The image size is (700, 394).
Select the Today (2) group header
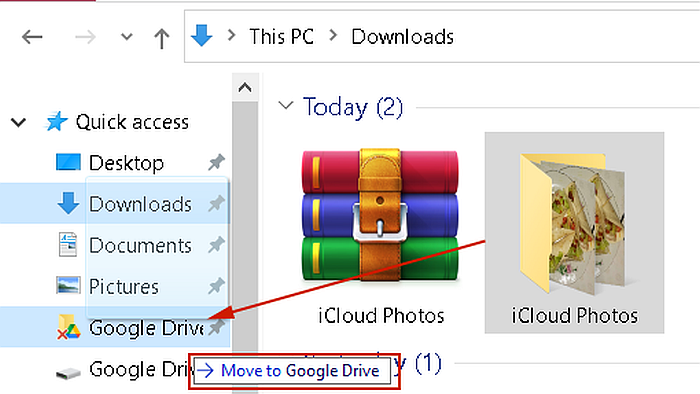353,107
